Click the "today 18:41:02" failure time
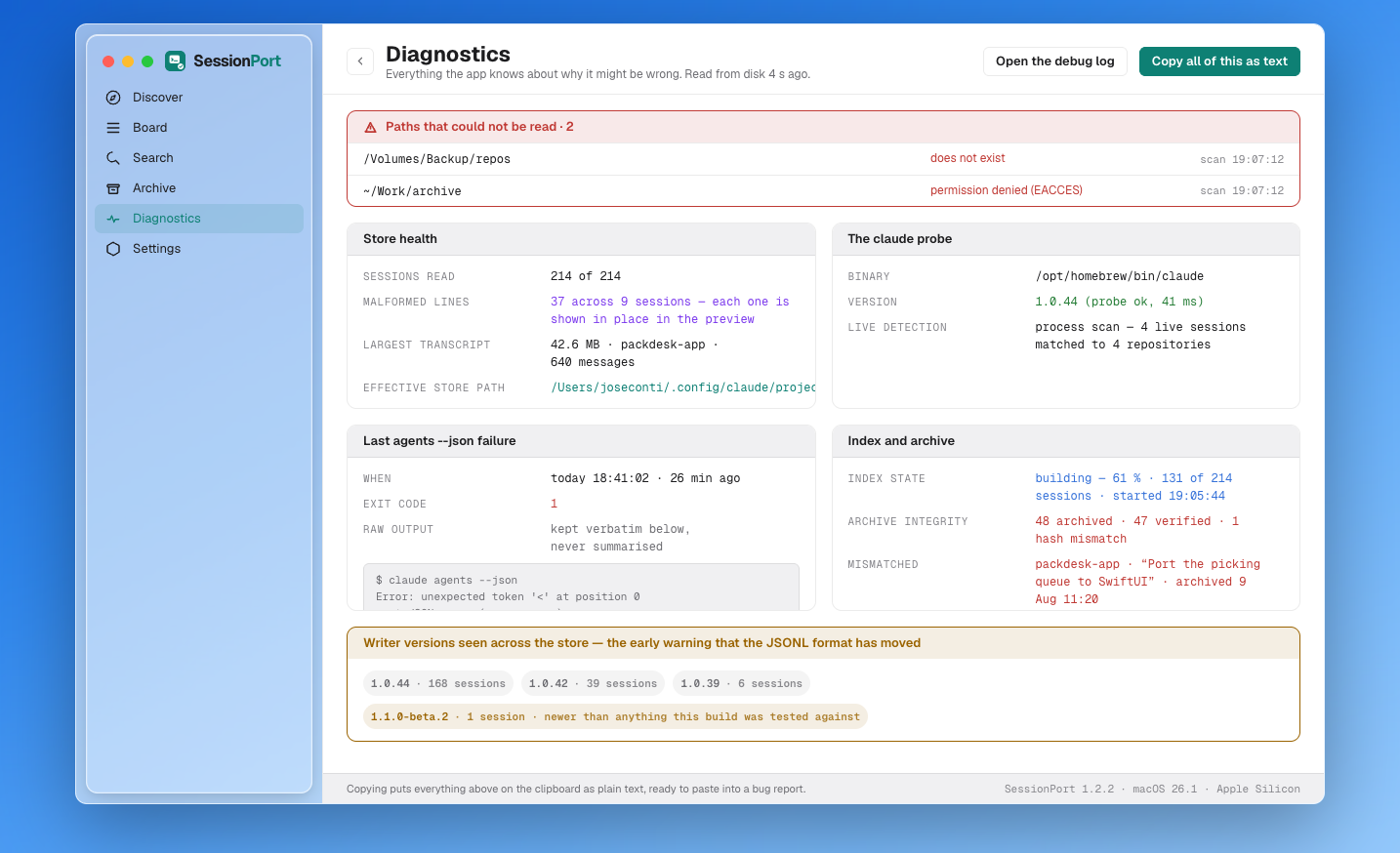Image resolution: width=1400 pixels, height=853 pixels. 645,478
